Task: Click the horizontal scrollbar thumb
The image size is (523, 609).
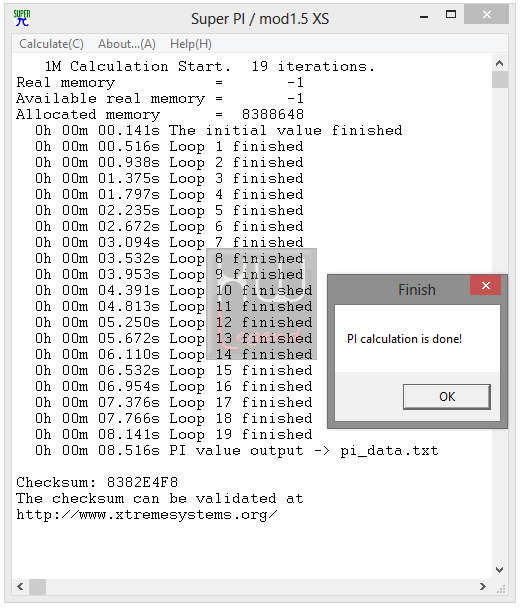Action: (38, 586)
